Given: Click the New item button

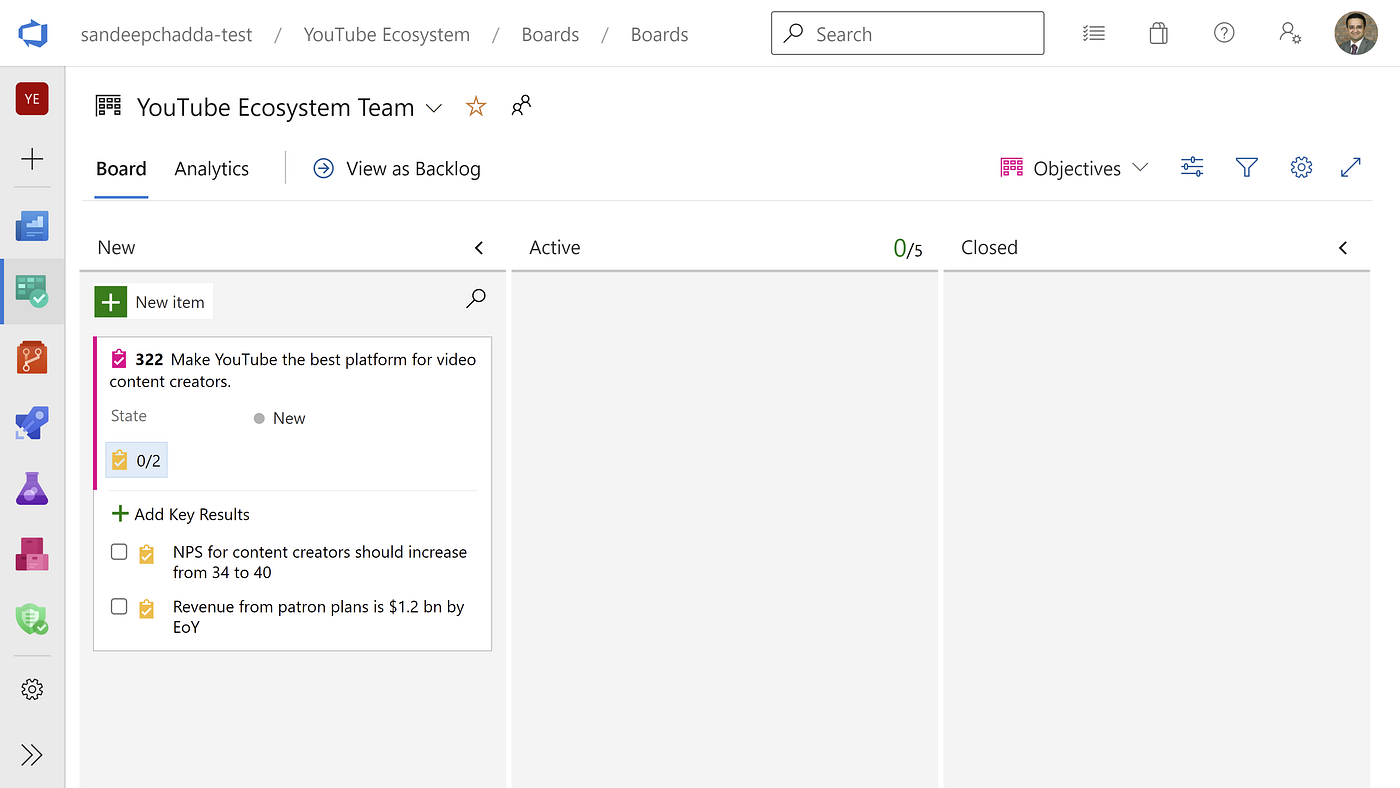Looking at the screenshot, I should (x=153, y=302).
